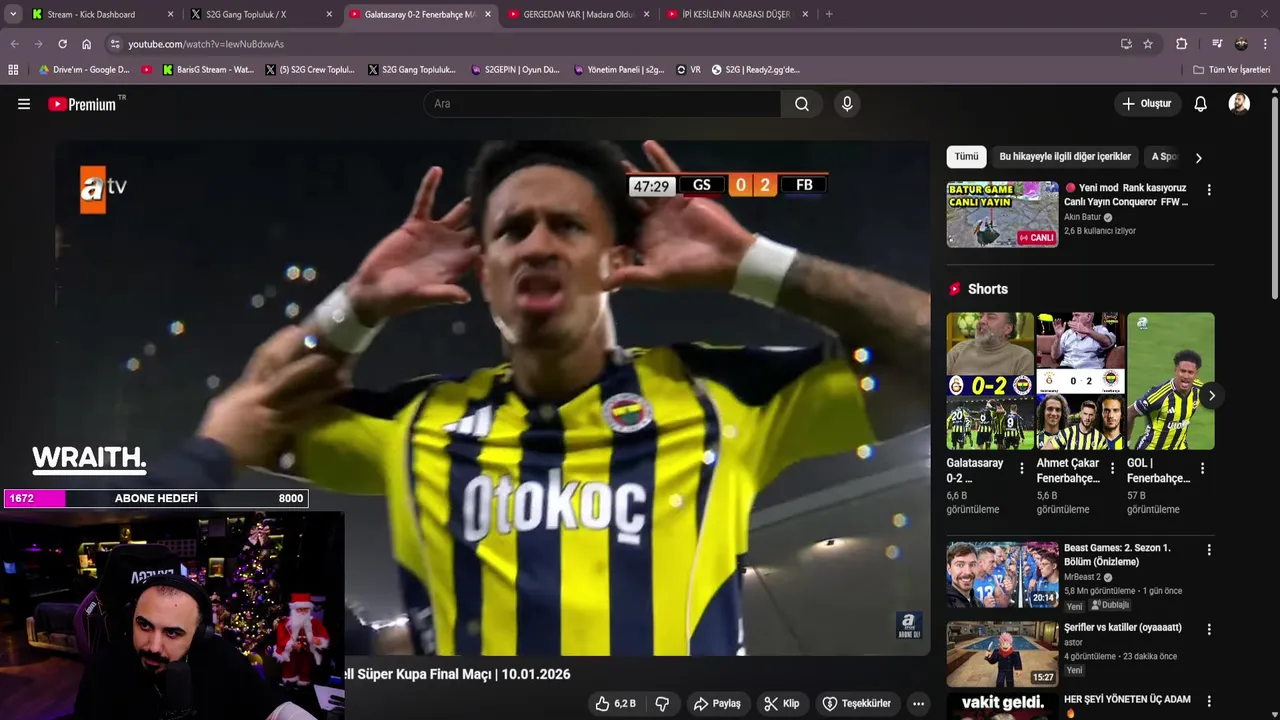Open Akın Batur live stream thumbnail
Viewport: 1280px width, 720px height.
point(1002,214)
